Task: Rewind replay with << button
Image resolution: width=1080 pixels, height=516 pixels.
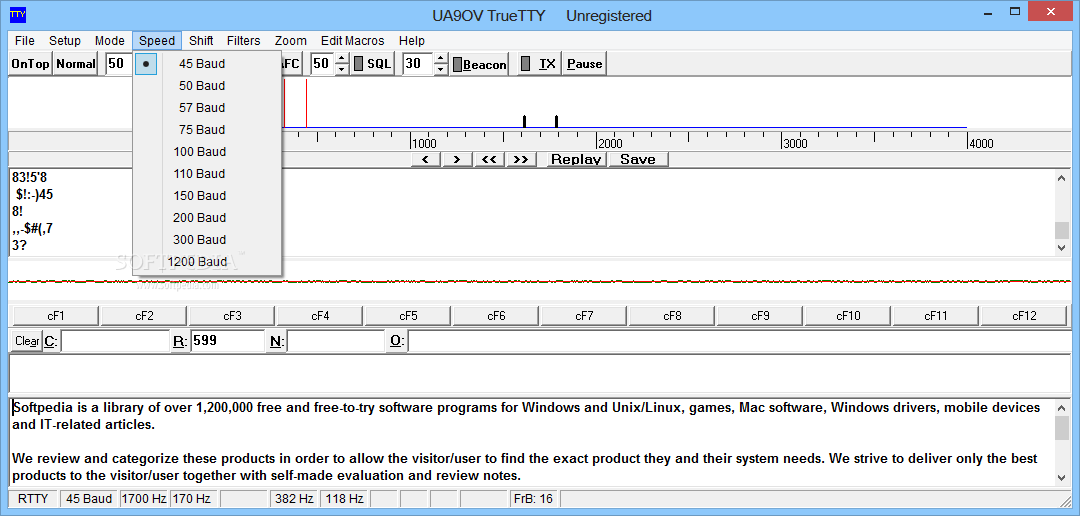Action: [x=489, y=160]
